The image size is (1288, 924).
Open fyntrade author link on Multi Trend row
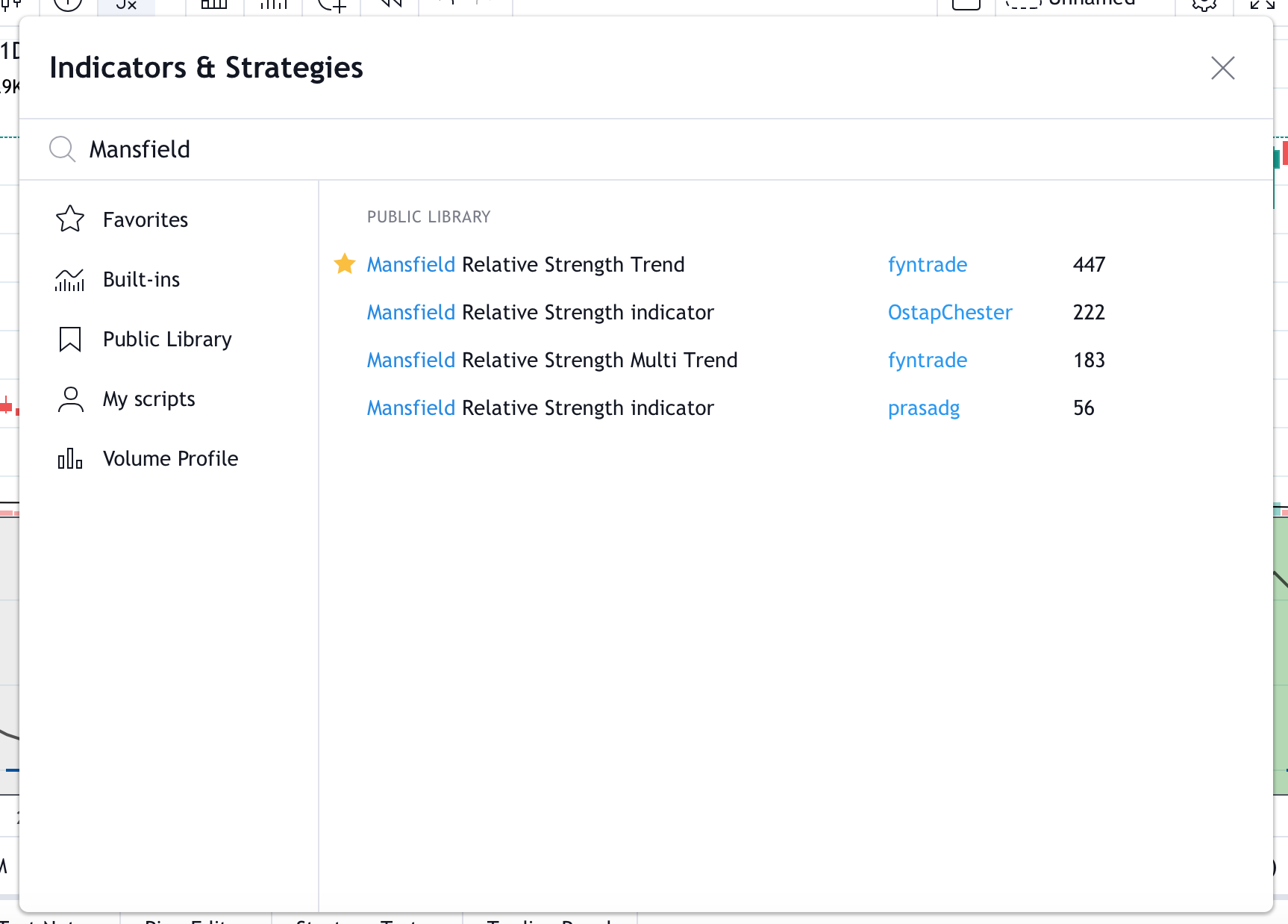point(928,360)
